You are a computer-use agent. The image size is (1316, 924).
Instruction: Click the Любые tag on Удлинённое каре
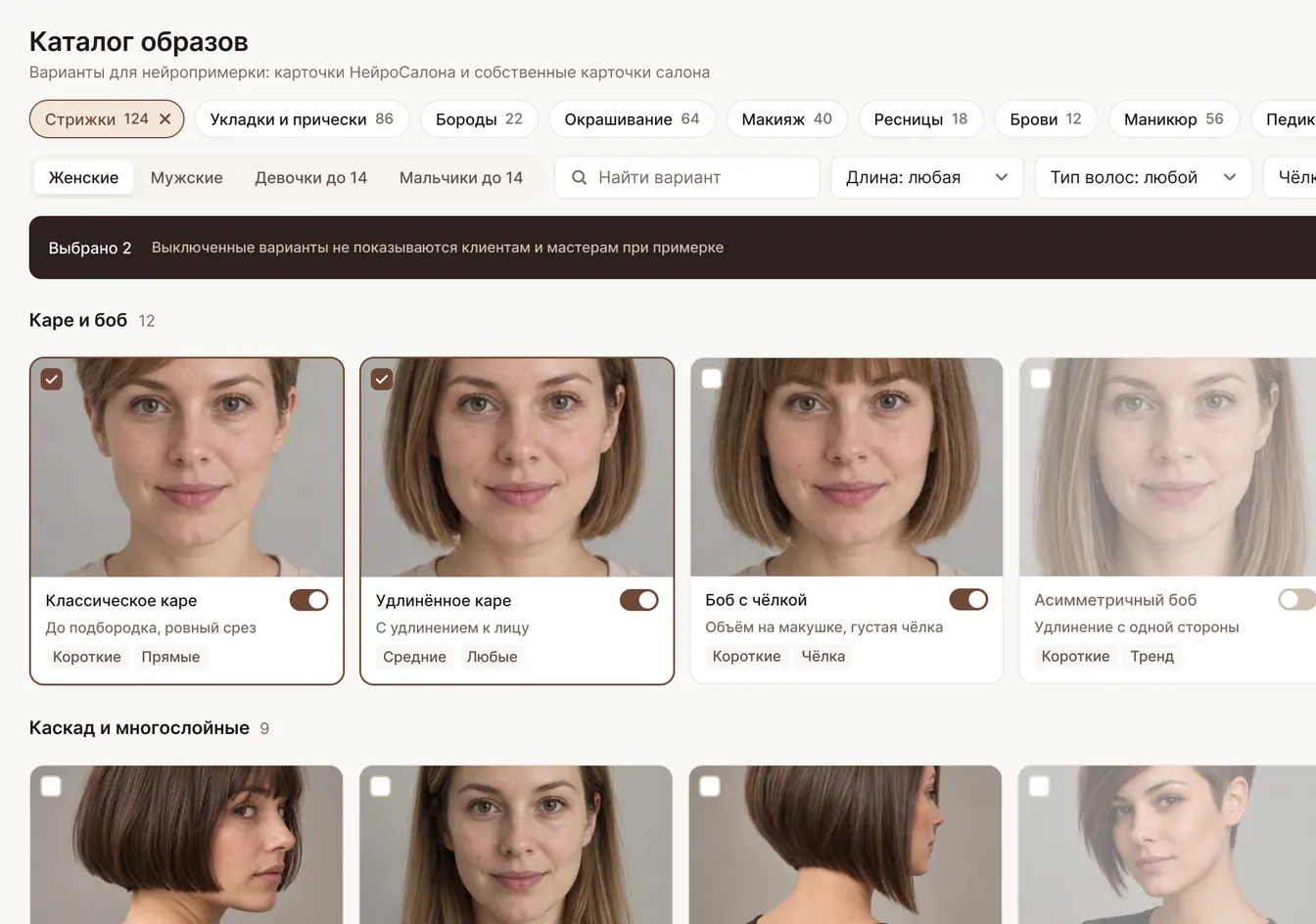point(492,657)
